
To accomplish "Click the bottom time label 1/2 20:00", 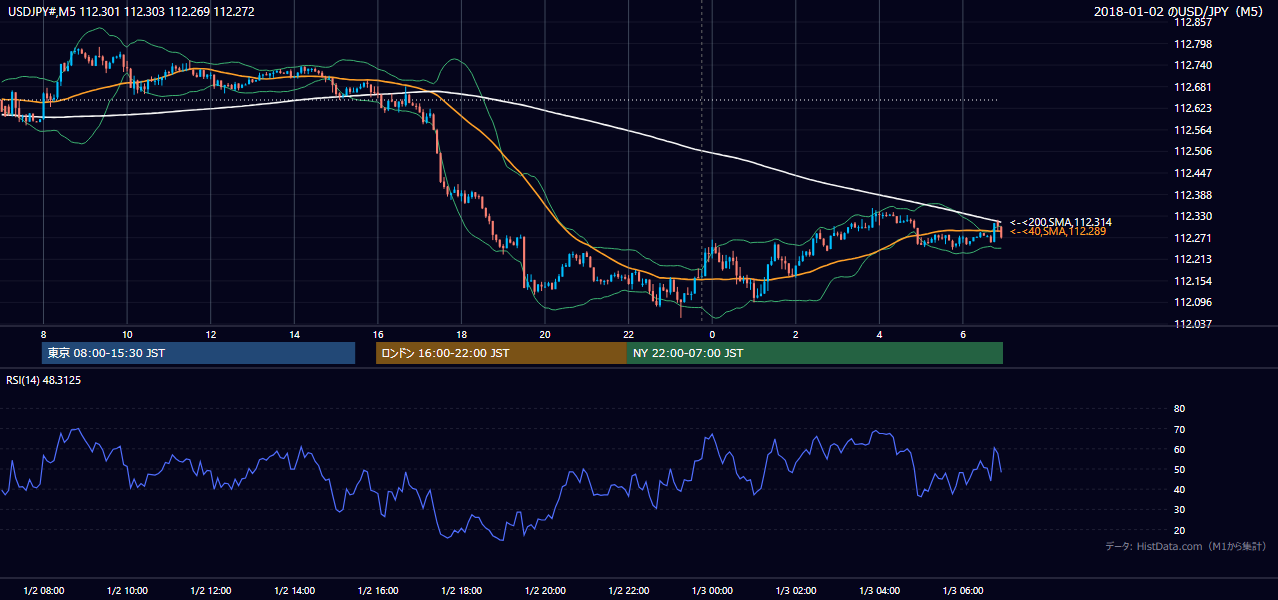I will coord(545,590).
